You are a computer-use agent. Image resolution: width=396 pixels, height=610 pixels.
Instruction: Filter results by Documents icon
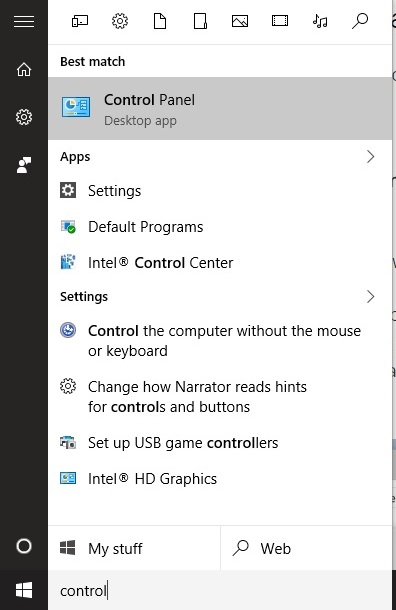160,21
